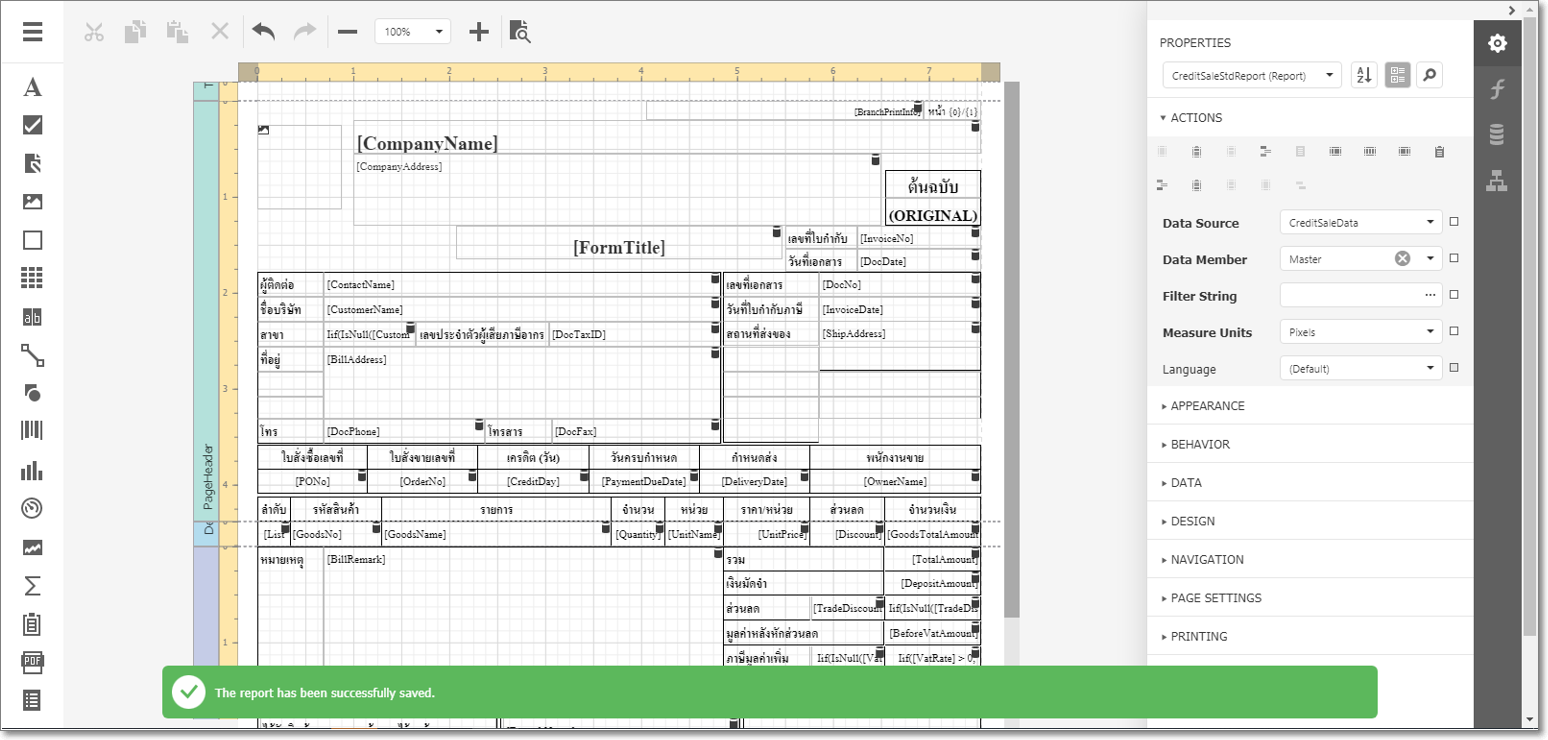Viewport: 1548px width, 740px height.
Task: Select the Check Box control tool
Action: pos(32,125)
